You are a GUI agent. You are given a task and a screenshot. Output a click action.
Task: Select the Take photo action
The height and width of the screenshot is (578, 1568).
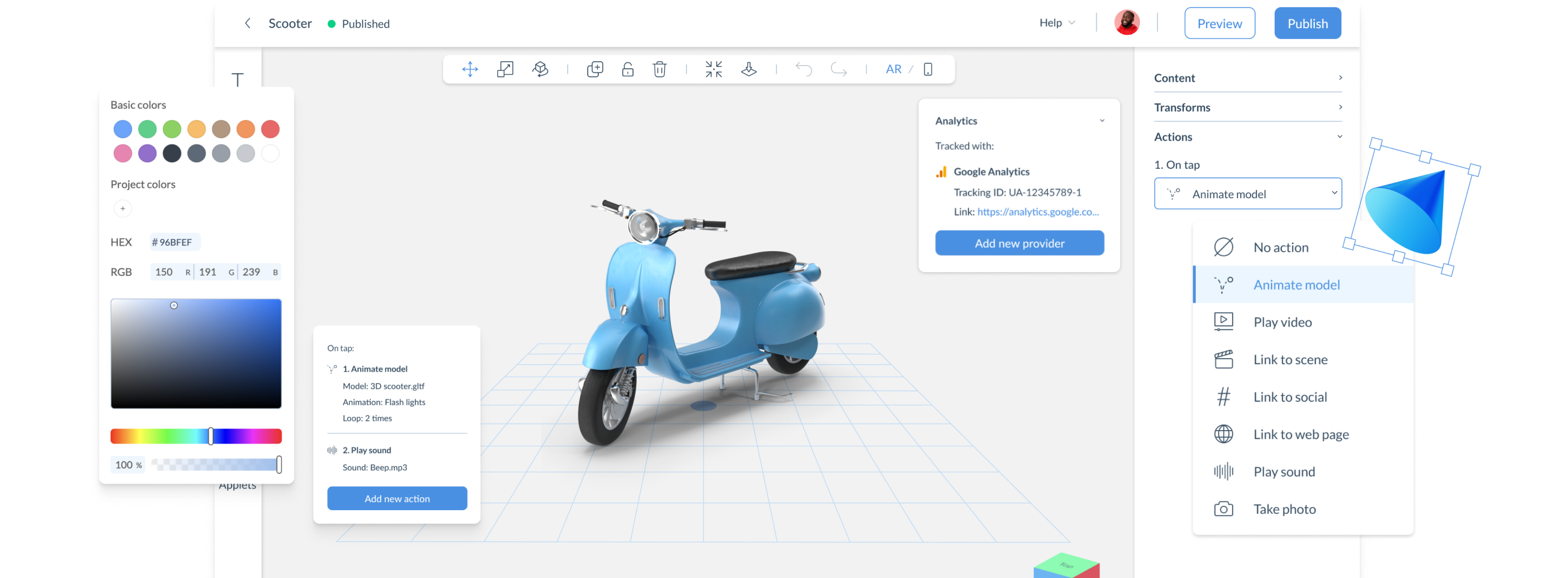pyautogui.click(x=1284, y=509)
